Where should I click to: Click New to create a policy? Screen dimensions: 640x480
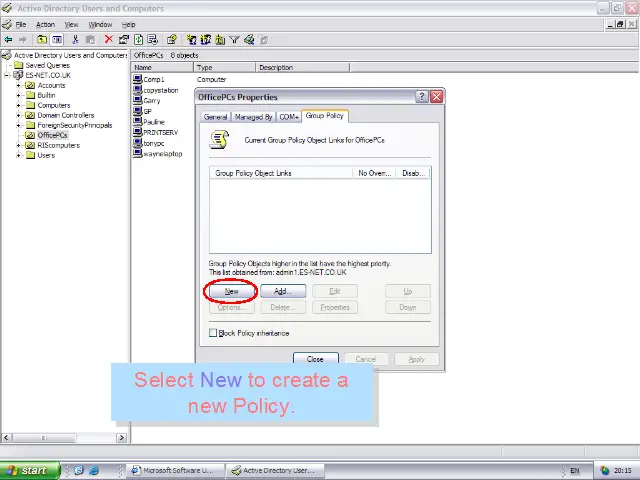[x=231, y=291]
